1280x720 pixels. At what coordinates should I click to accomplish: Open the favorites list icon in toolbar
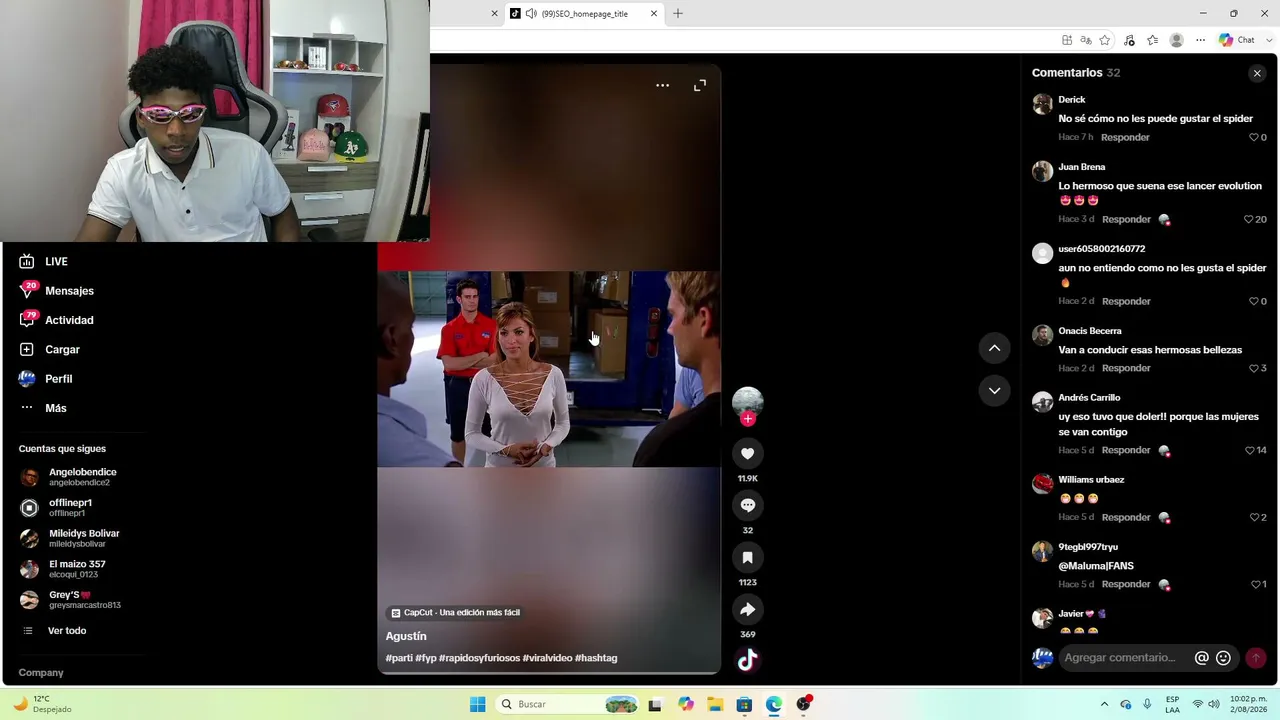1153,40
